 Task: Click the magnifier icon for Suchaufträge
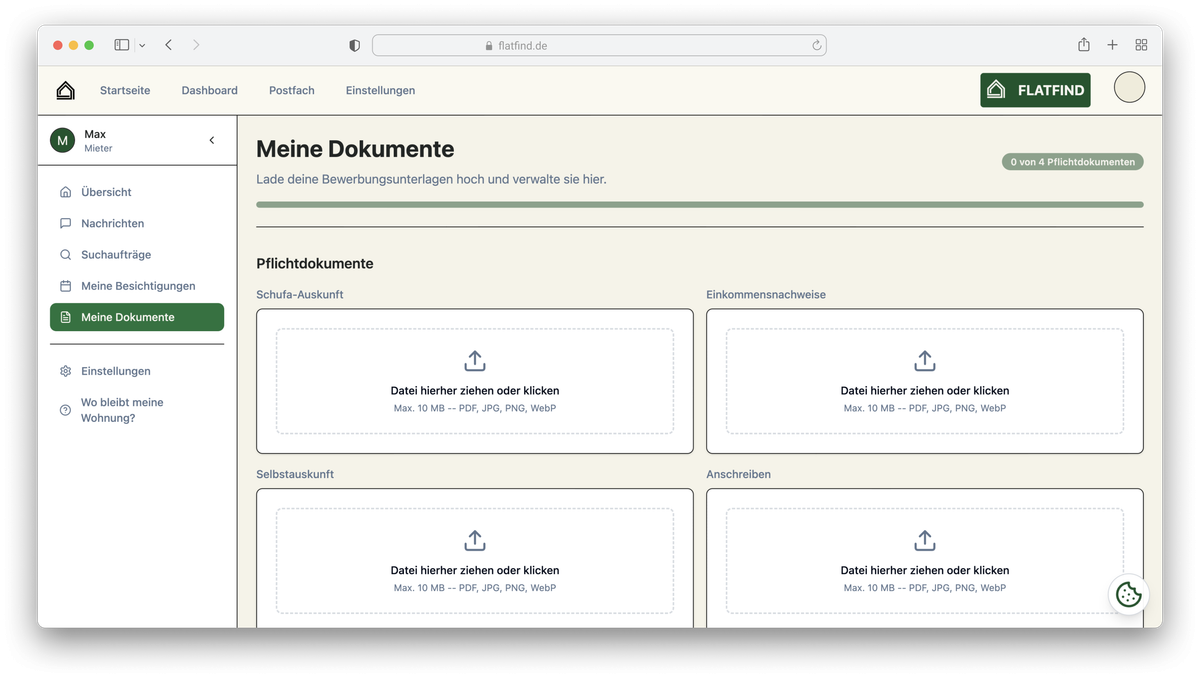click(65, 254)
